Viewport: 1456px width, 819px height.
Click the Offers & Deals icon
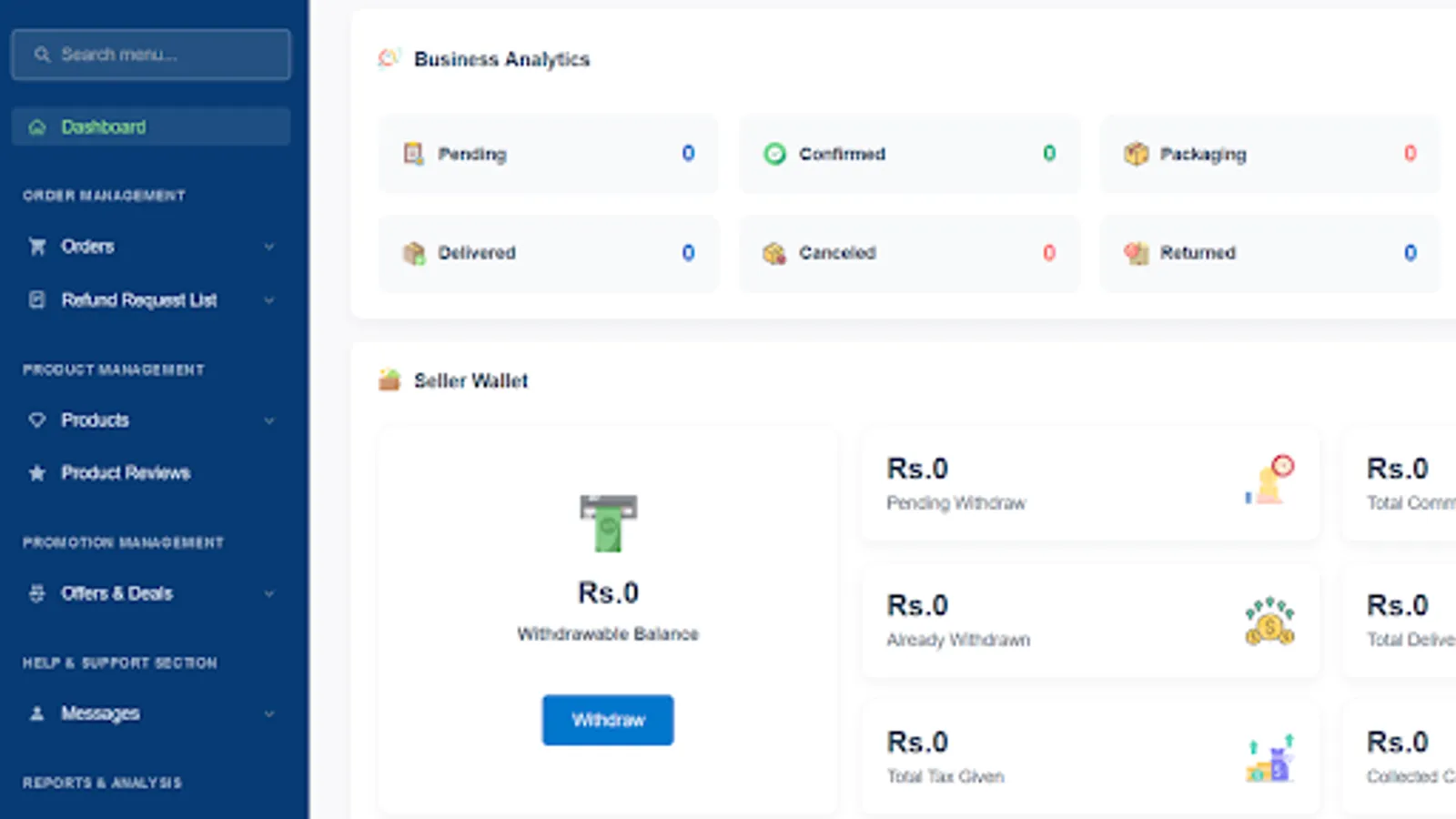point(37,593)
